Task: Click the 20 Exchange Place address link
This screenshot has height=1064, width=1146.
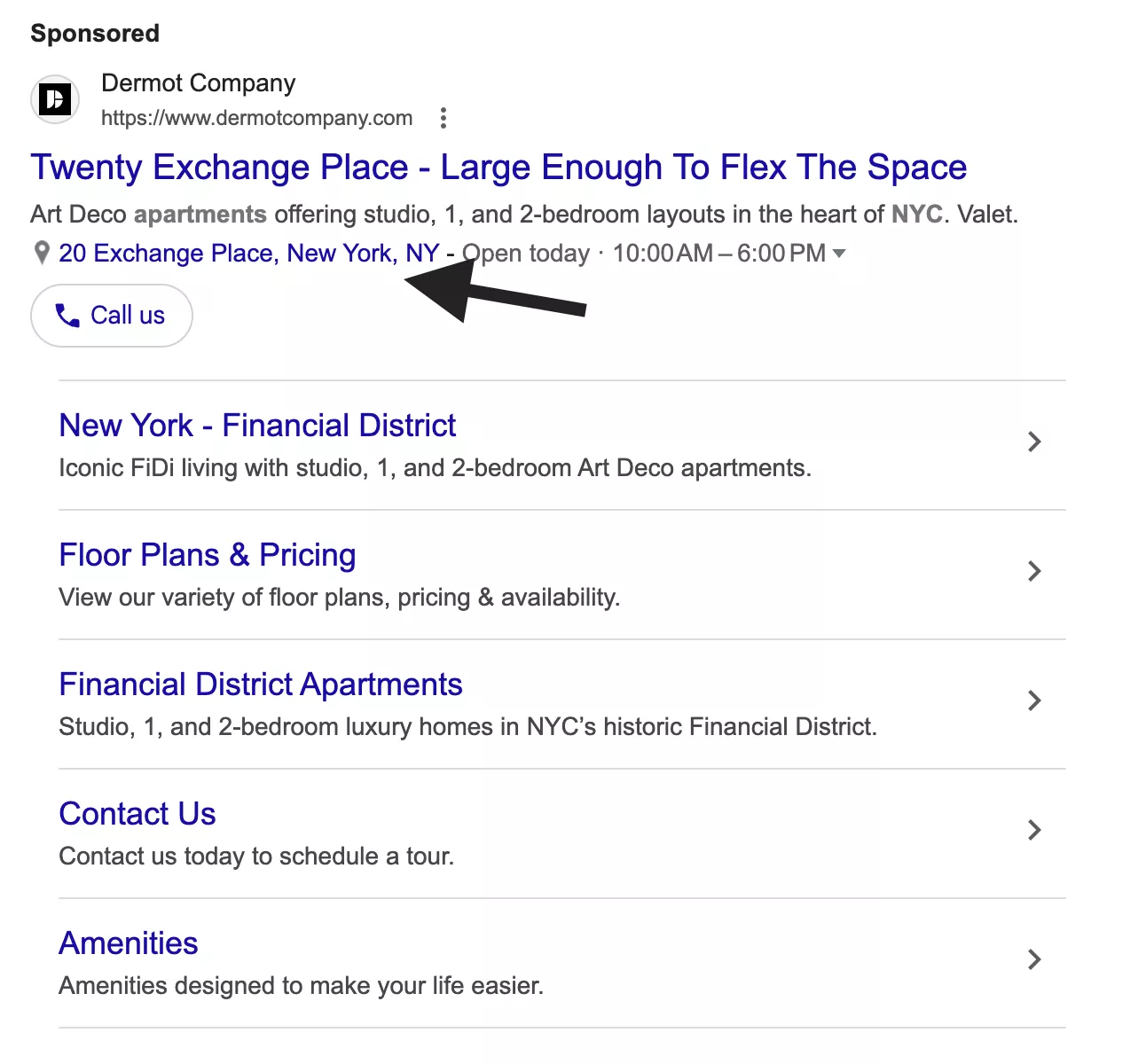Action: point(249,254)
